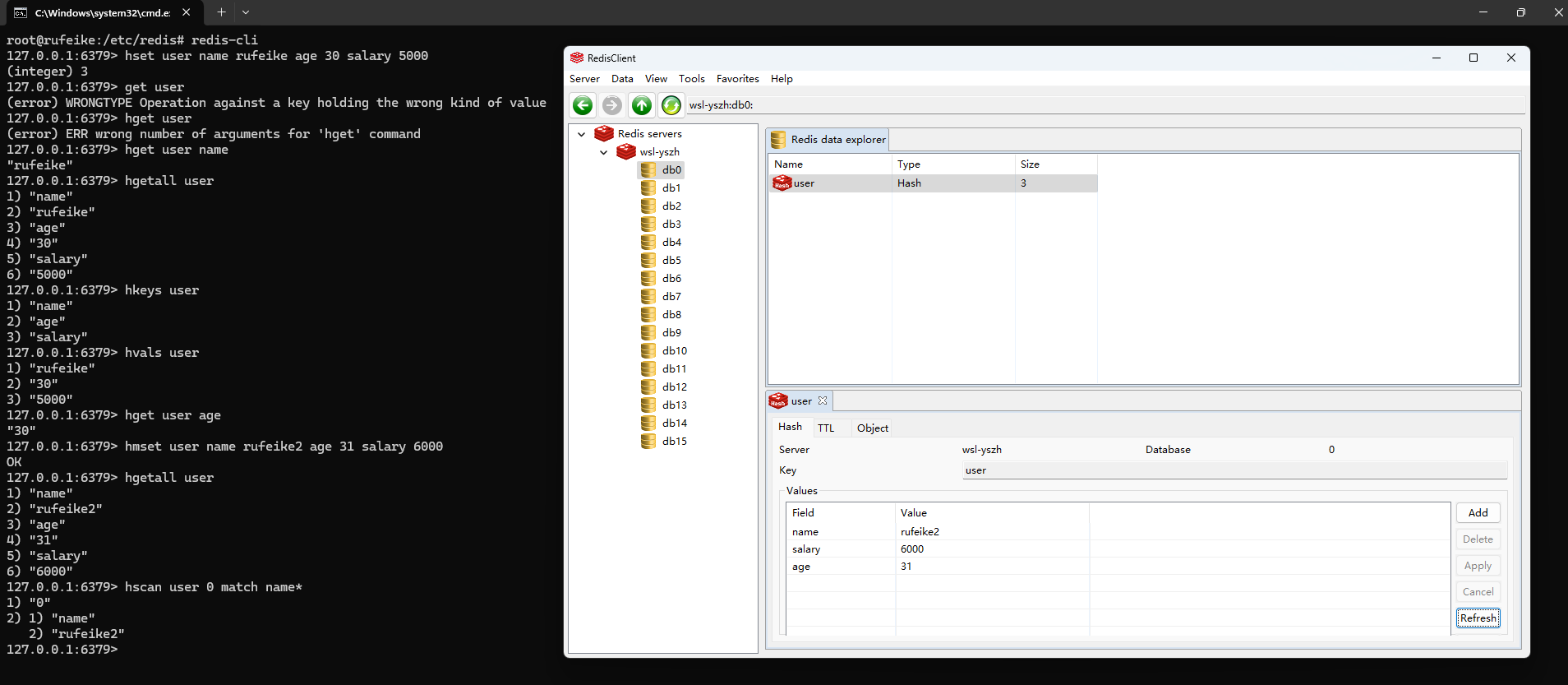
Task: Select the Redis data explorer tab
Action: [x=829, y=140]
